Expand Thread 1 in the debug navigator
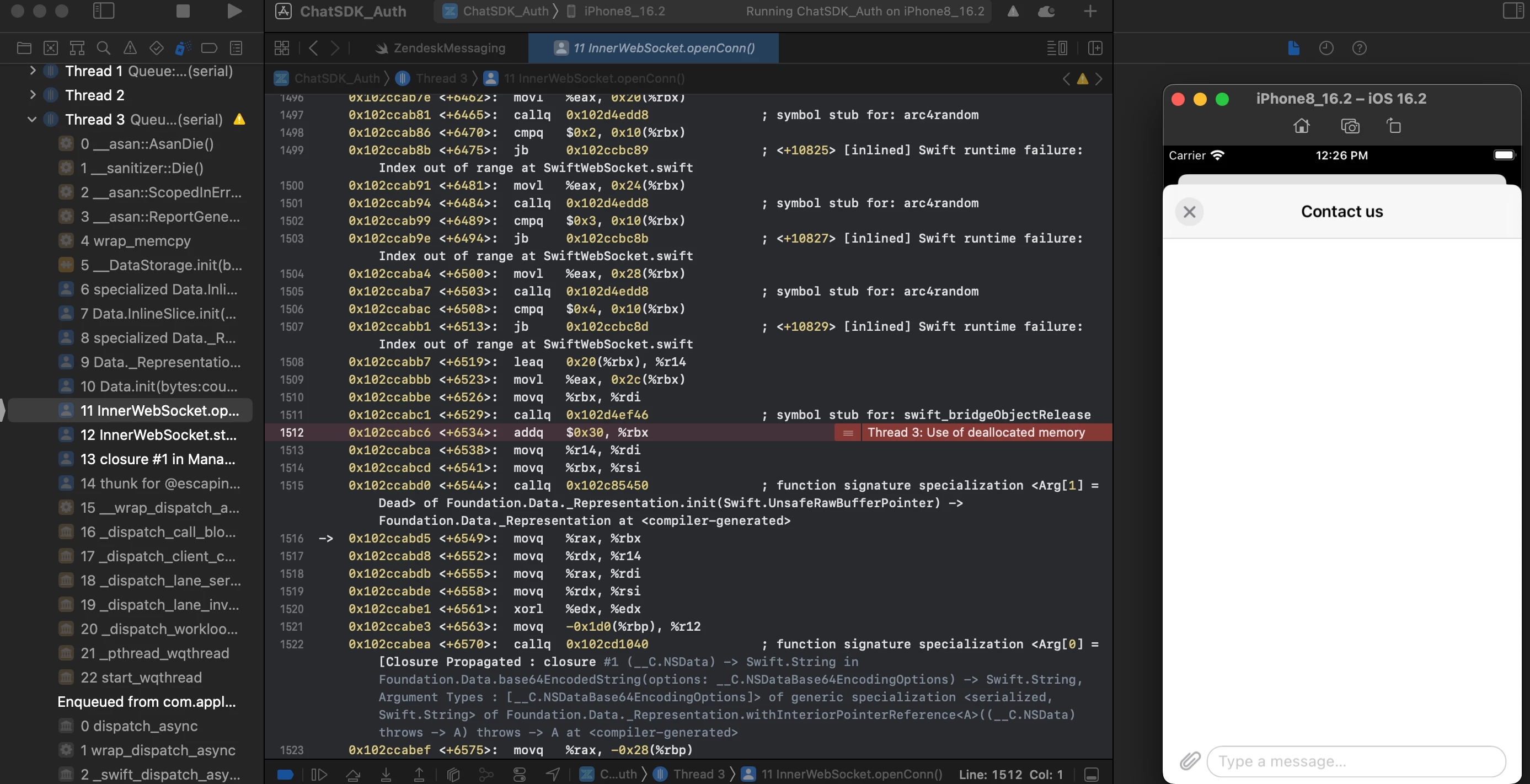 pos(33,71)
